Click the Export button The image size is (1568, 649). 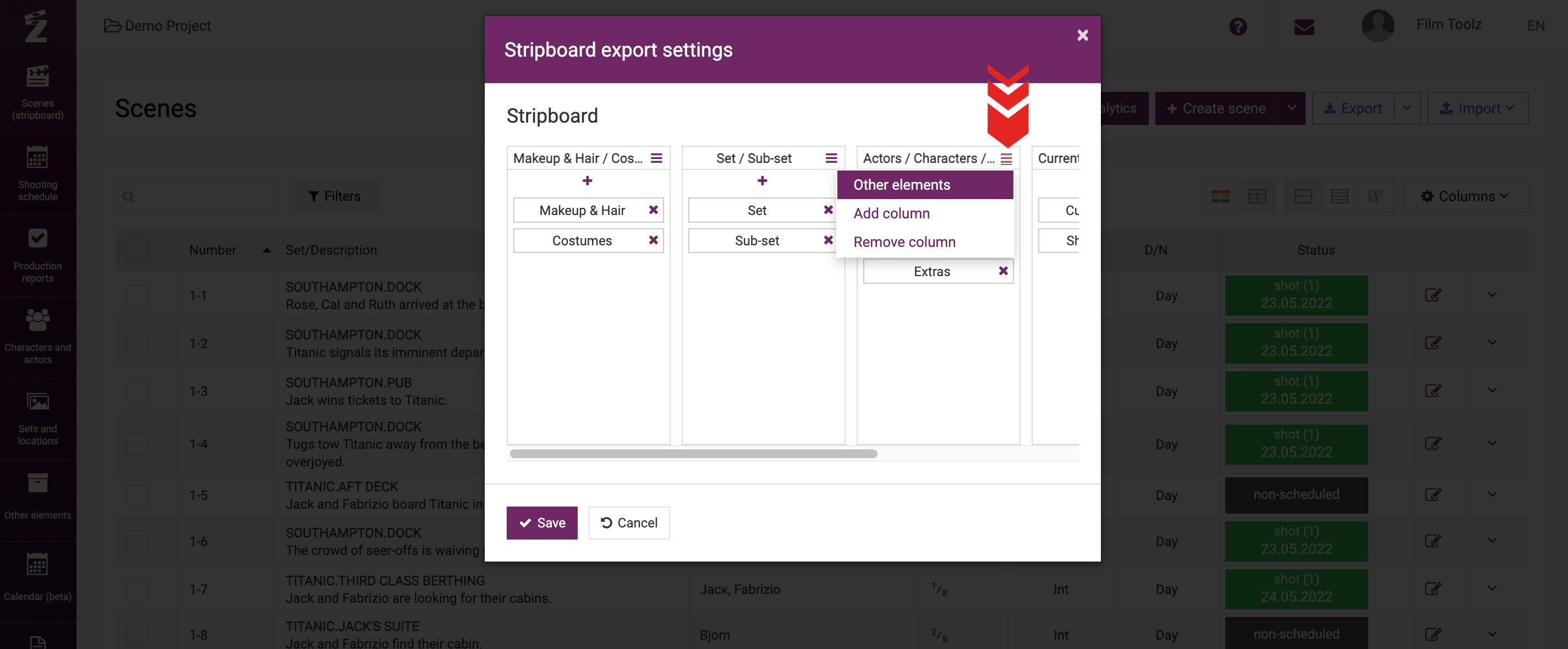pyautogui.click(x=1353, y=108)
